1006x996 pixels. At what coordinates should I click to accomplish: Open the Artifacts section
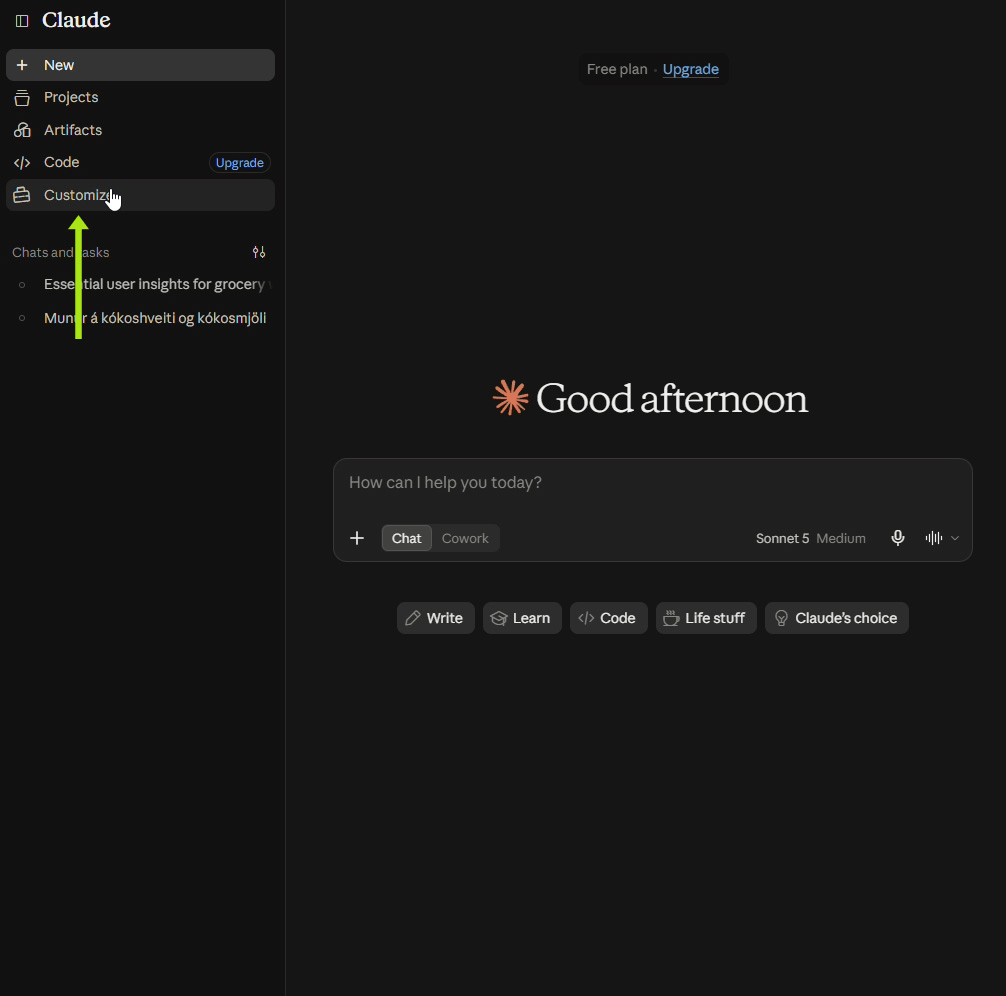(141, 130)
